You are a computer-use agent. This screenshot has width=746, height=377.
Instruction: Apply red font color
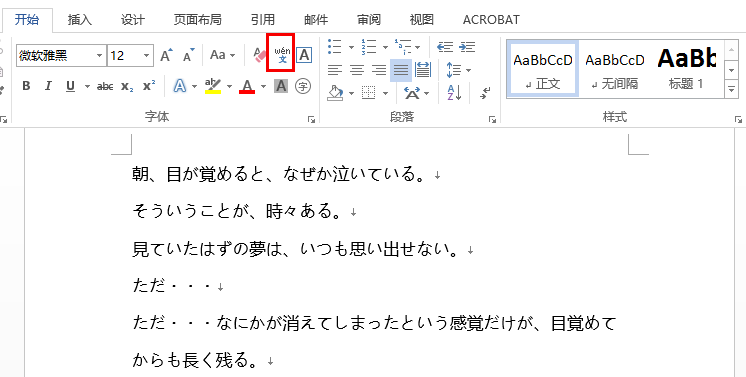(247, 86)
